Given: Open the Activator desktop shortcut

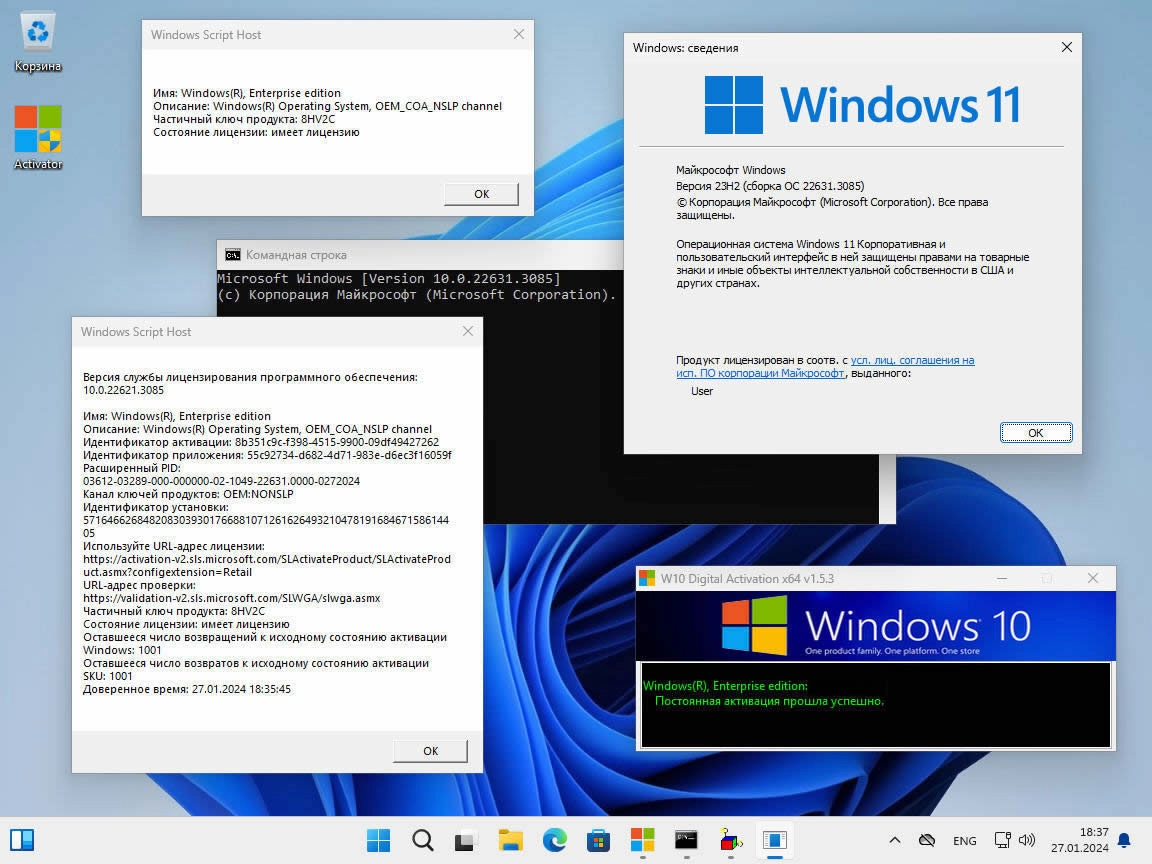Looking at the screenshot, I should tap(37, 138).
